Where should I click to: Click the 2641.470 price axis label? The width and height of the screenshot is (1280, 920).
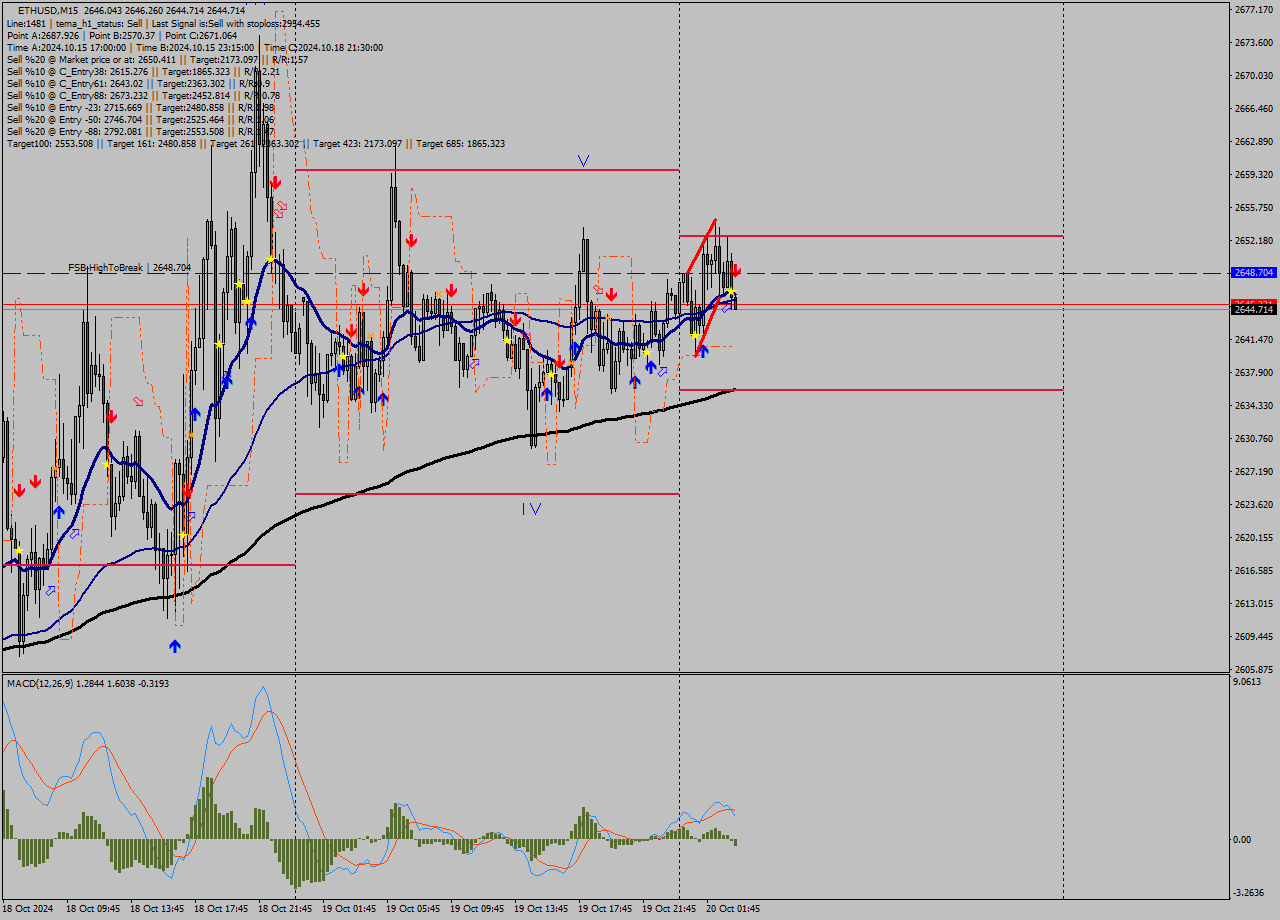(1253, 340)
